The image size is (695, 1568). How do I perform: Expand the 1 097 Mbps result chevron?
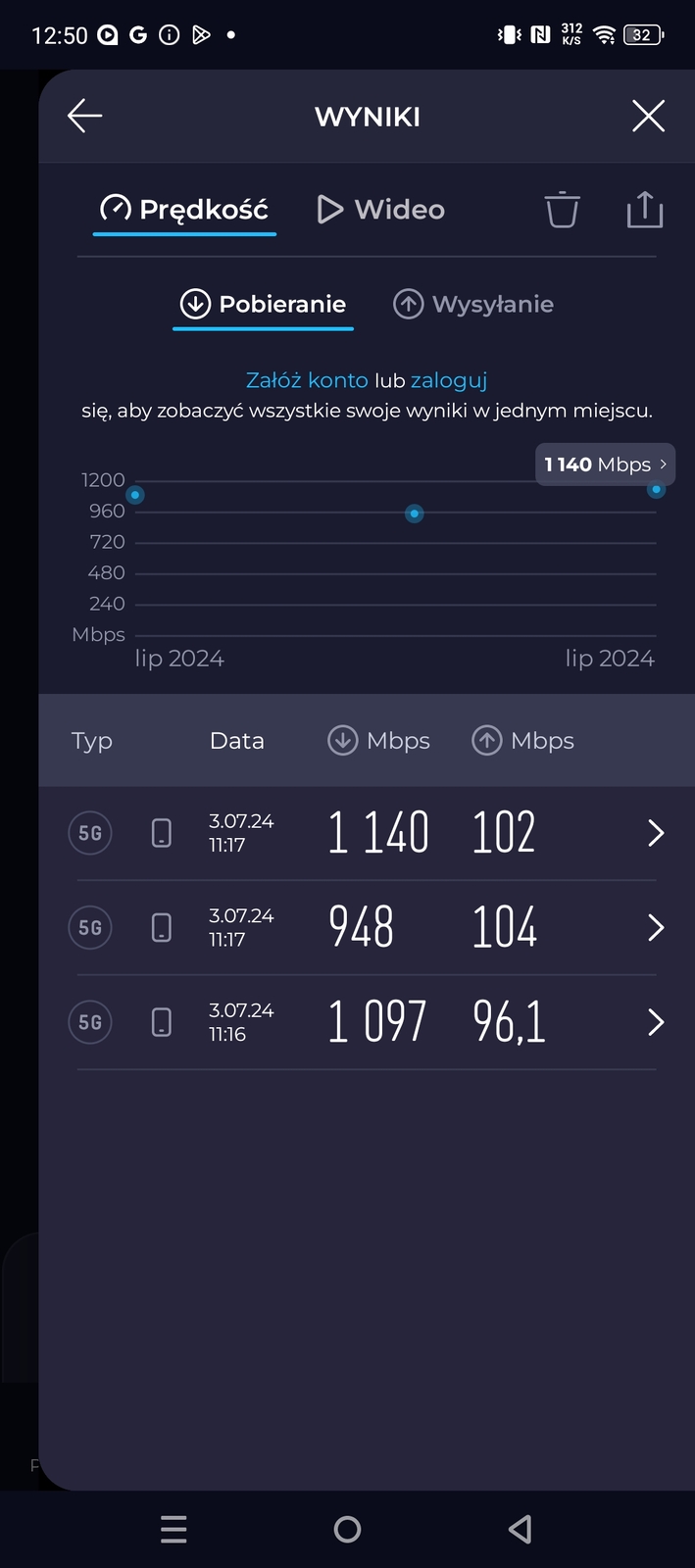656,1022
